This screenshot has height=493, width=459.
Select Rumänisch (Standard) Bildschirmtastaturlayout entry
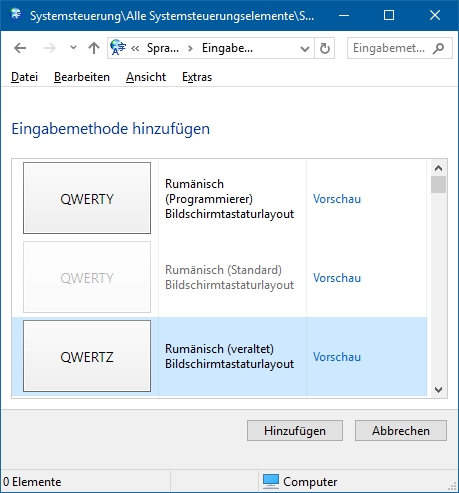tap(229, 277)
